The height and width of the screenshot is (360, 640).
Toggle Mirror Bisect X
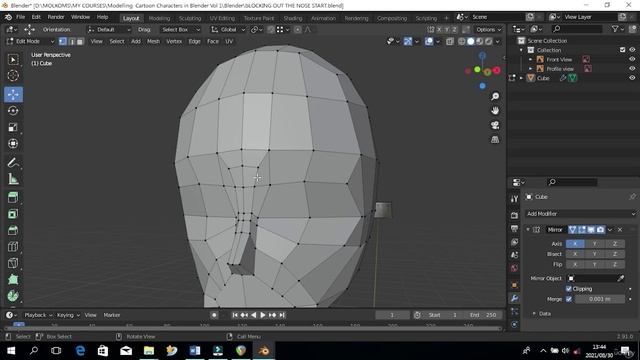[575, 254]
